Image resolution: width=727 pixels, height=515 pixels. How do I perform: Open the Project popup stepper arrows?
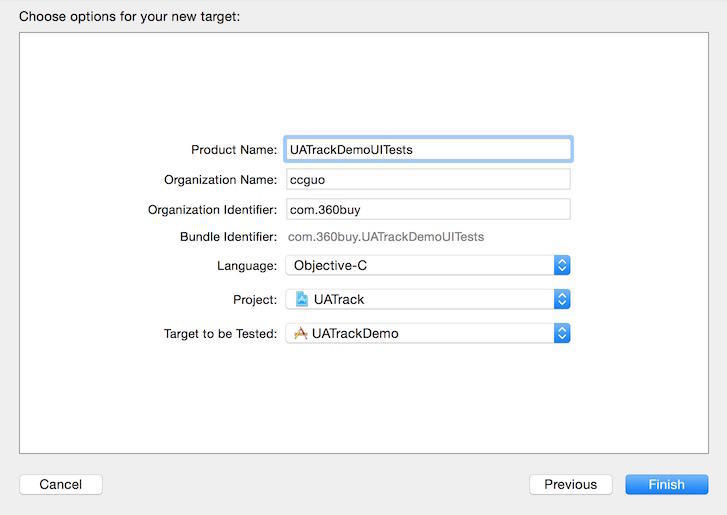point(562,299)
